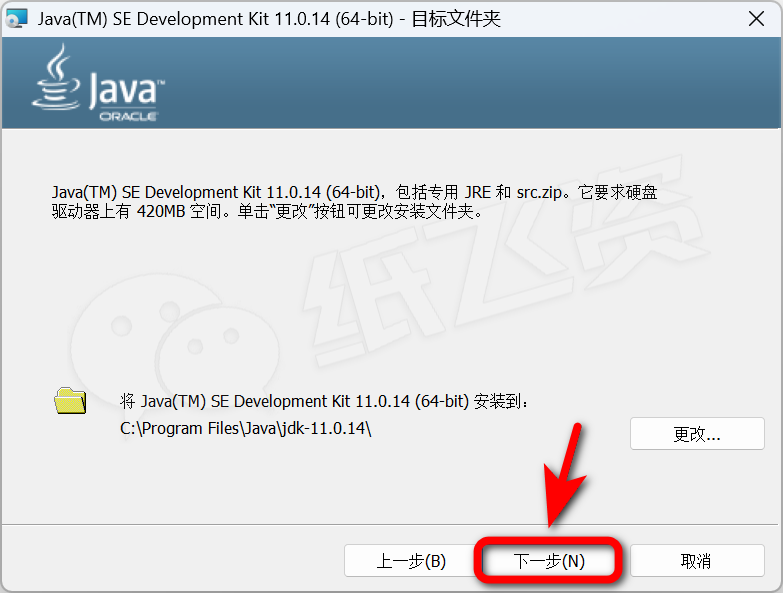Close the JDK installer window
Image resolution: width=783 pixels, height=593 pixels.
(758, 18)
